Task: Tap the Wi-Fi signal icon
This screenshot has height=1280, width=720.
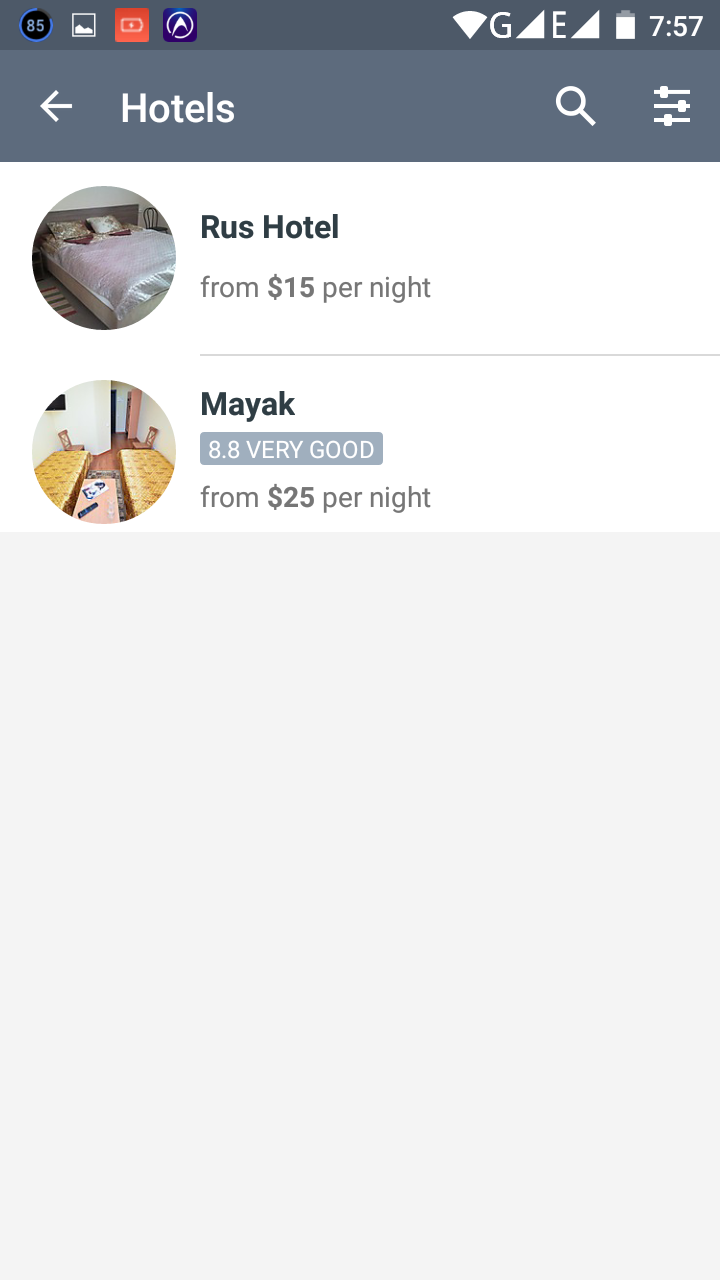Action: pos(468,25)
